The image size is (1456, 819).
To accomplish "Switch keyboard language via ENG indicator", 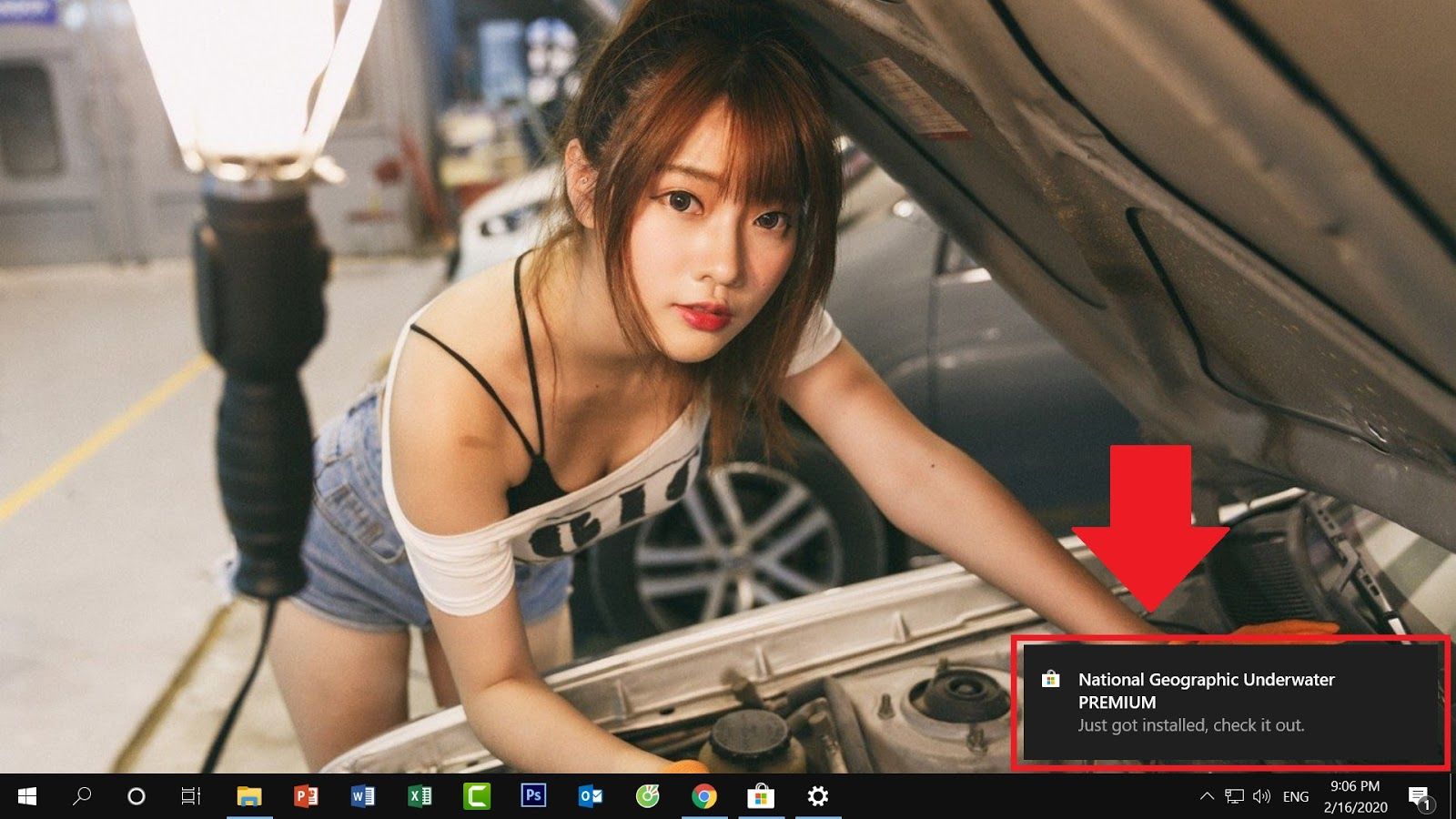I will coord(1295,797).
